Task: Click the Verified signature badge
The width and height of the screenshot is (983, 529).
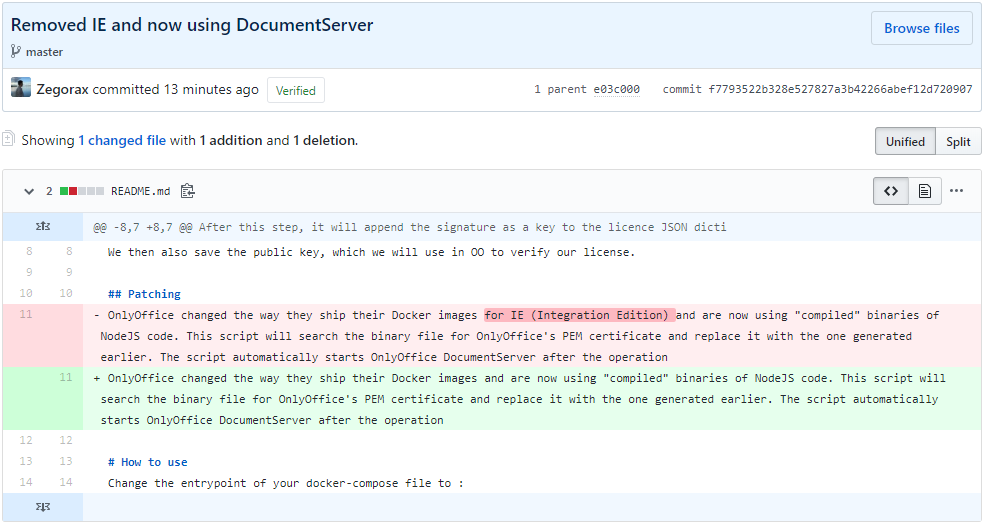Action: pos(295,90)
